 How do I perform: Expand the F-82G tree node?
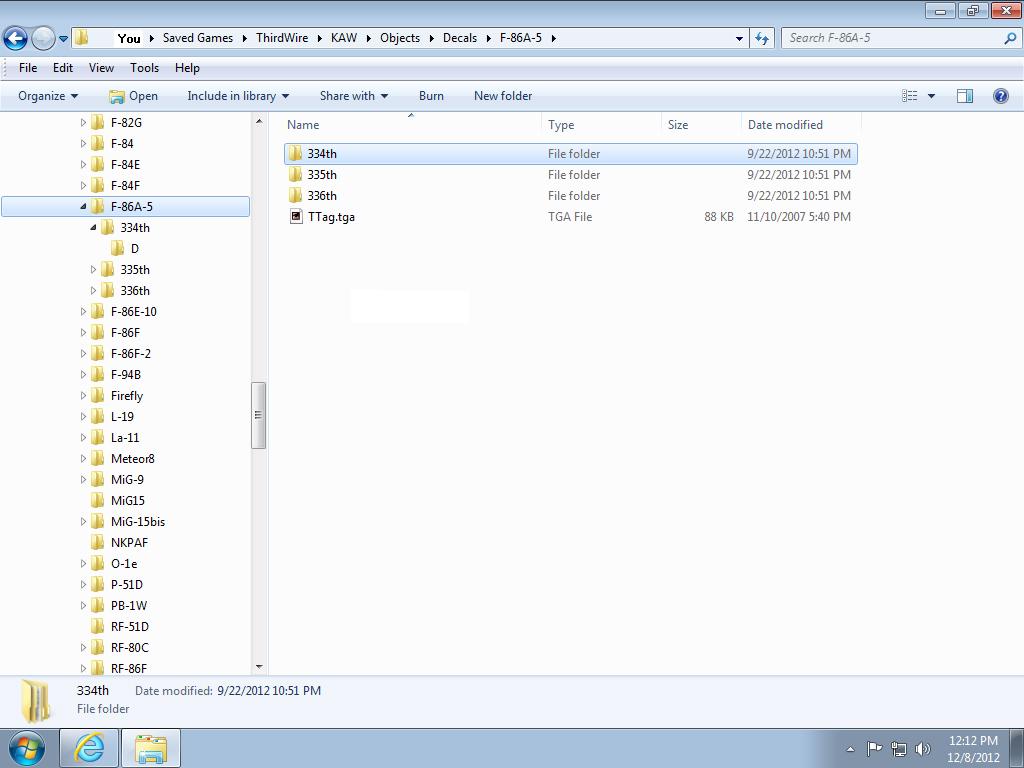[83, 123]
